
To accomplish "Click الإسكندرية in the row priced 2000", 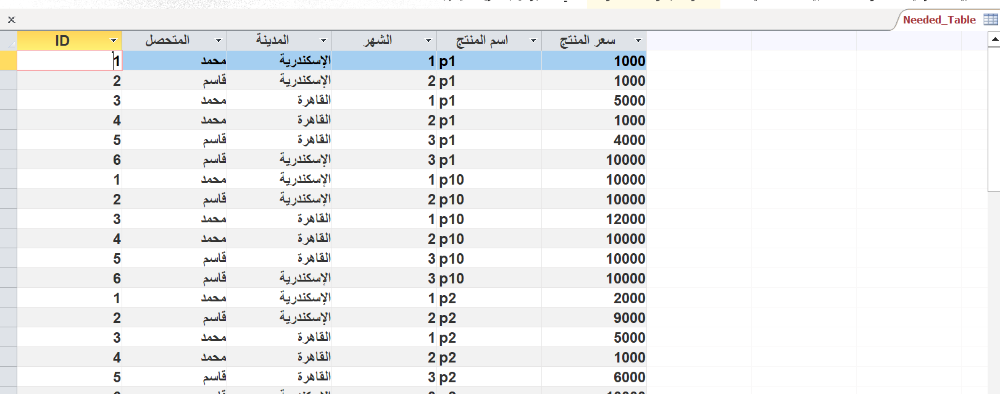I will coord(306,298).
